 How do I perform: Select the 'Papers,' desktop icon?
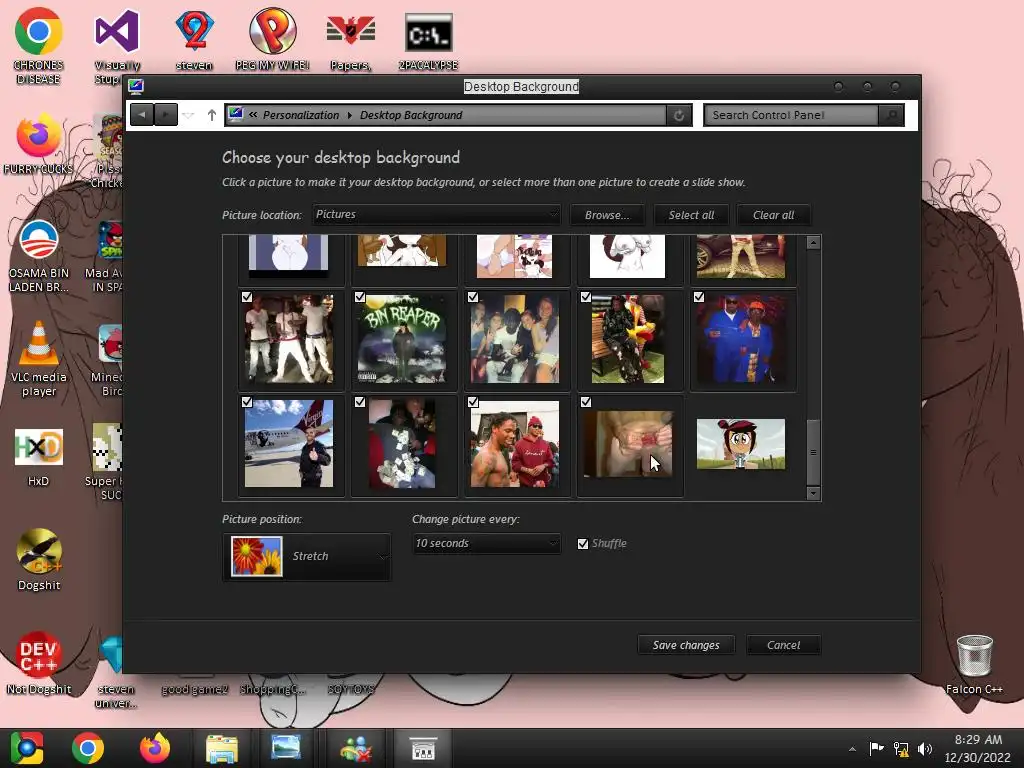tap(351, 39)
